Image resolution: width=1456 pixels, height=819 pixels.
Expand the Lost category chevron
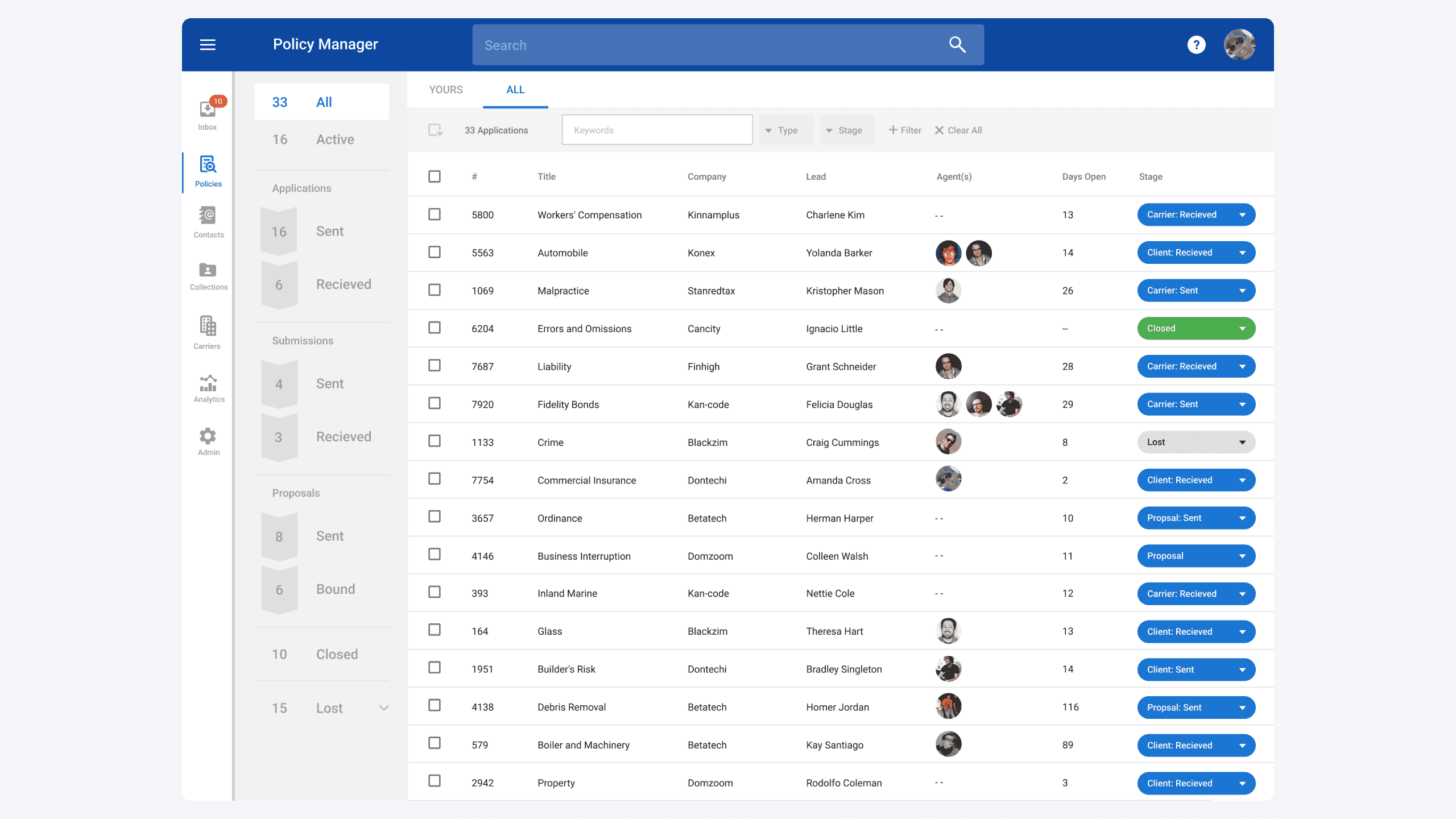(384, 708)
